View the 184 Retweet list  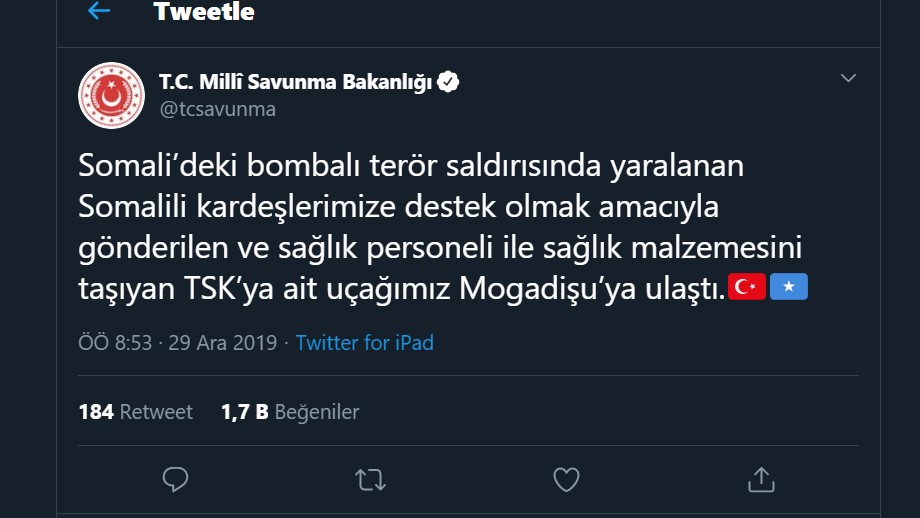[136, 412]
